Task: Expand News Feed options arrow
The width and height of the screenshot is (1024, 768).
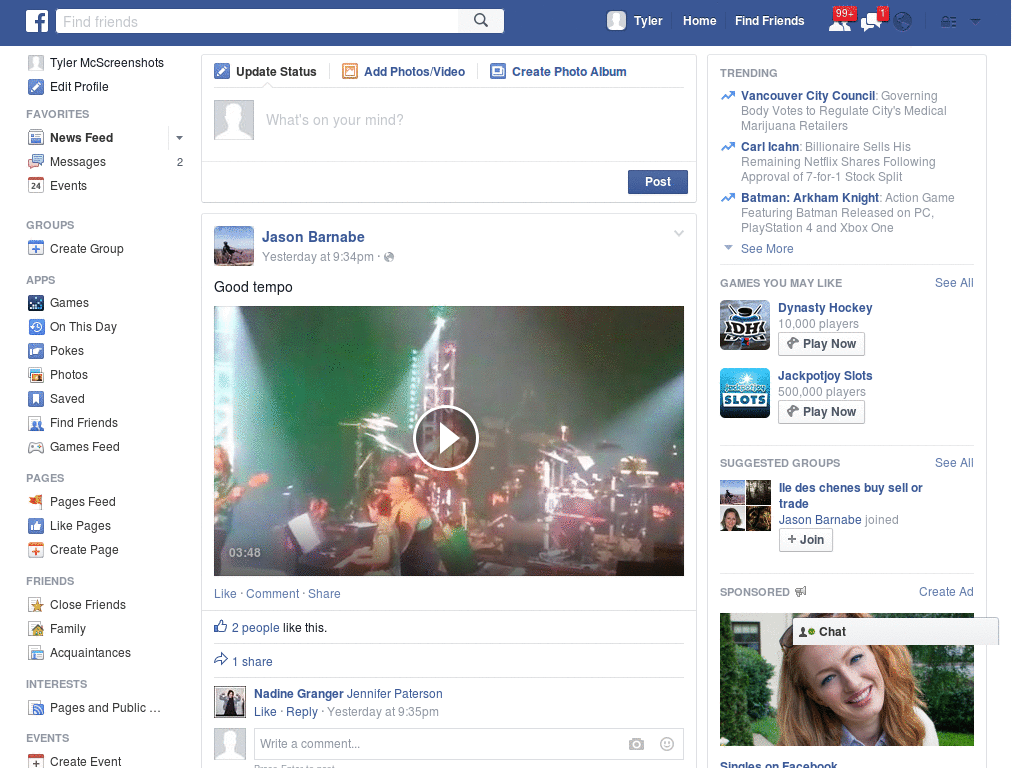Action: coord(179,138)
